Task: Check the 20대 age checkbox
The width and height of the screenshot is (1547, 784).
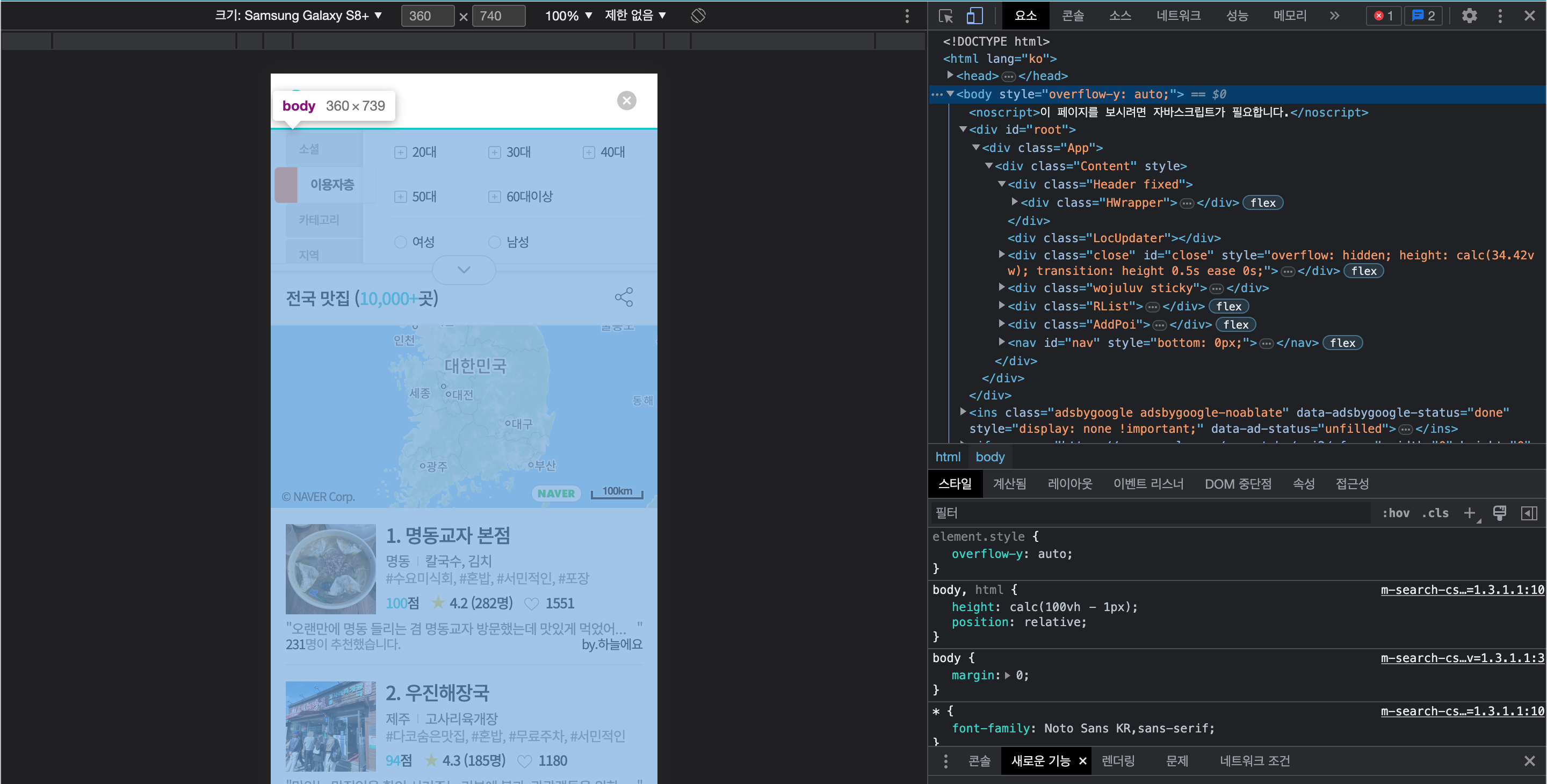Action: coord(401,153)
